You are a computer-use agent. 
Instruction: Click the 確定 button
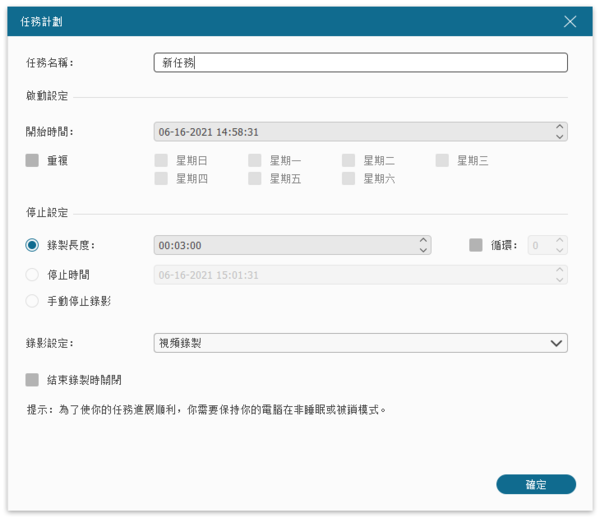[x=536, y=484]
